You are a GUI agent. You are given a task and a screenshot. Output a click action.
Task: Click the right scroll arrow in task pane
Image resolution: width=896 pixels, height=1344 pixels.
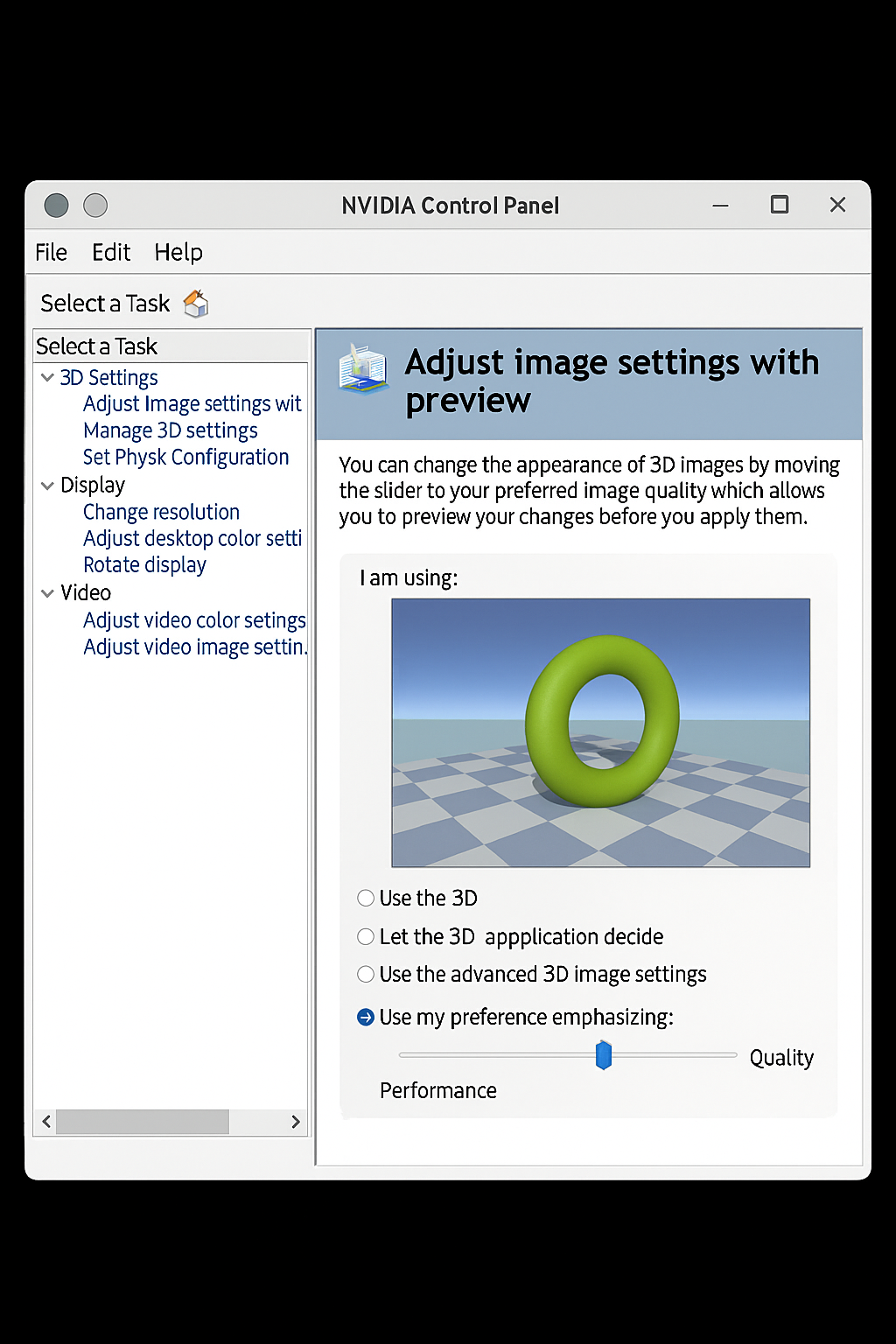[296, 1122]
